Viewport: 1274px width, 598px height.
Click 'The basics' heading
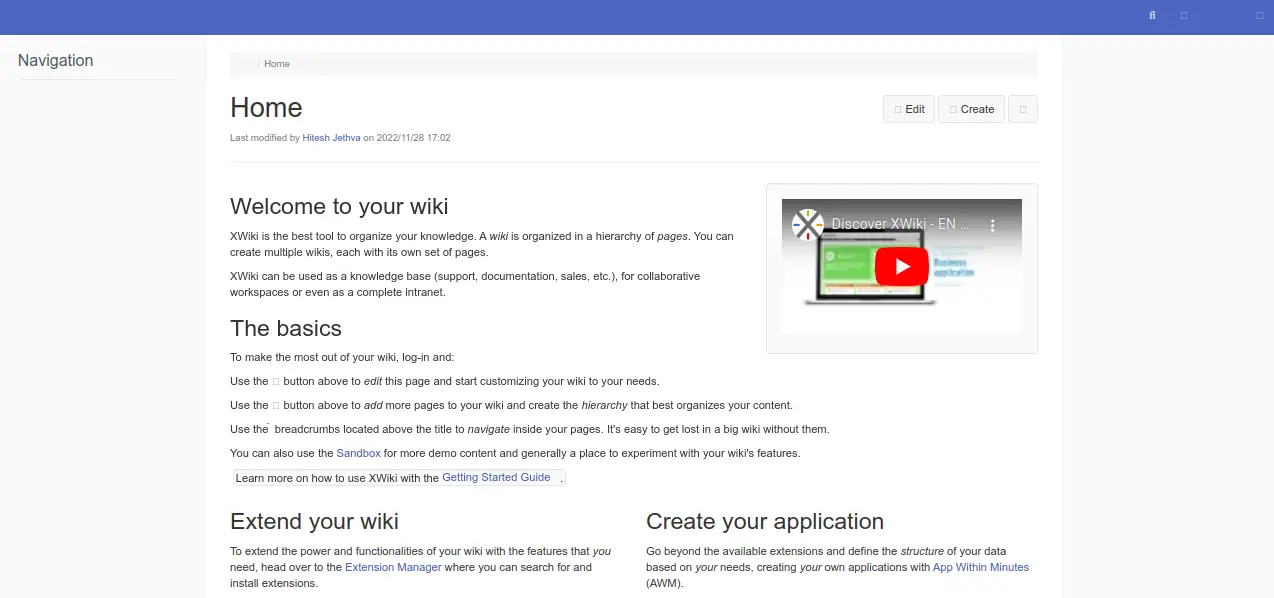(286, 328)
